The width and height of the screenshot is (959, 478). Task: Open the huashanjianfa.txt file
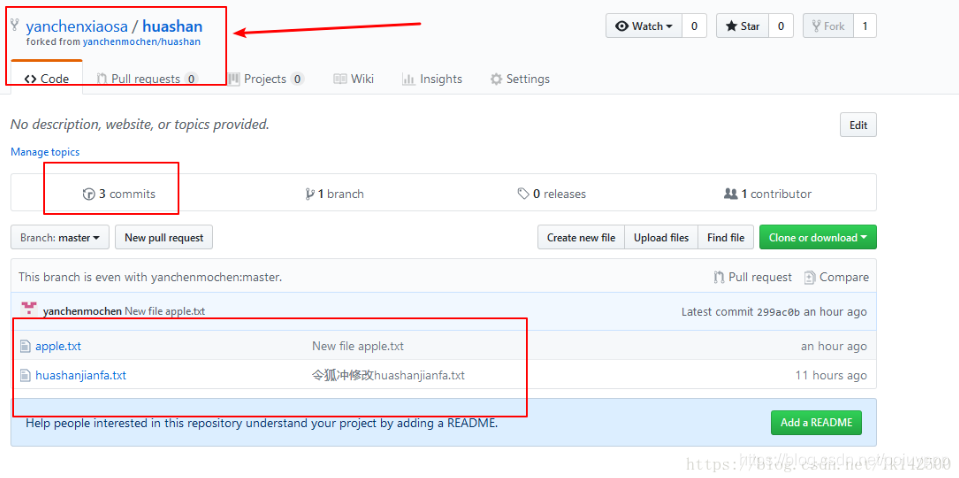[x=81, y=375]
